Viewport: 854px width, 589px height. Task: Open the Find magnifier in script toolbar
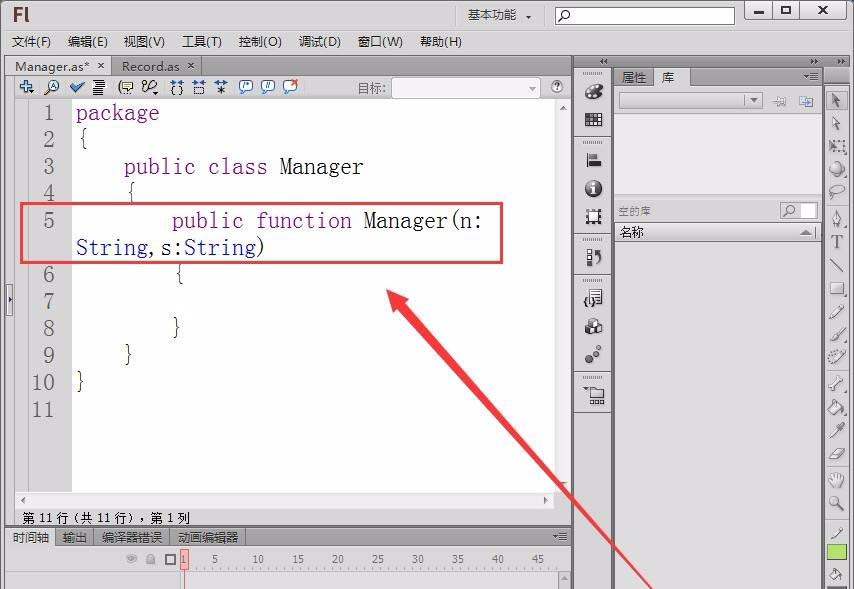tap(52, 87)
